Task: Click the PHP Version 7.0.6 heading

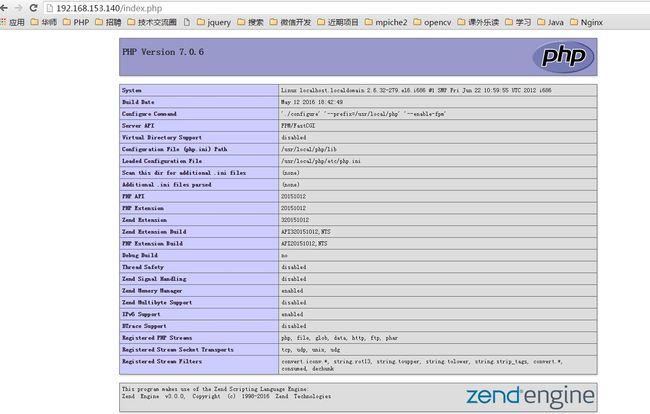Action: pos(163,52)
